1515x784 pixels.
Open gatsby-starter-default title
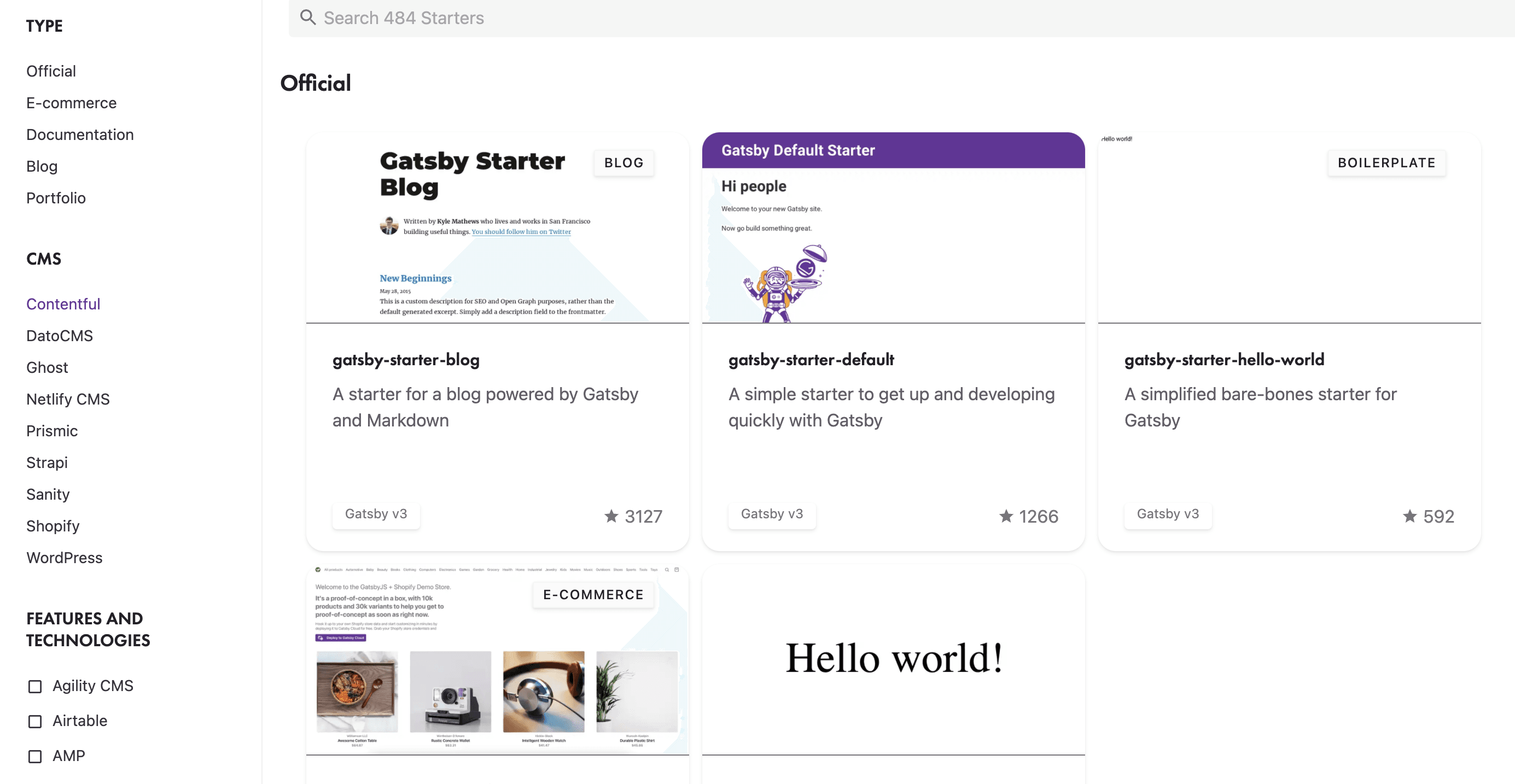point(811,360)
